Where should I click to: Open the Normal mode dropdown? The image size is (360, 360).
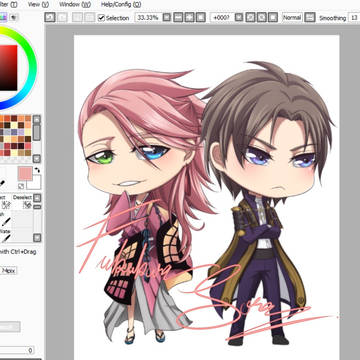[x=292, y=17]
